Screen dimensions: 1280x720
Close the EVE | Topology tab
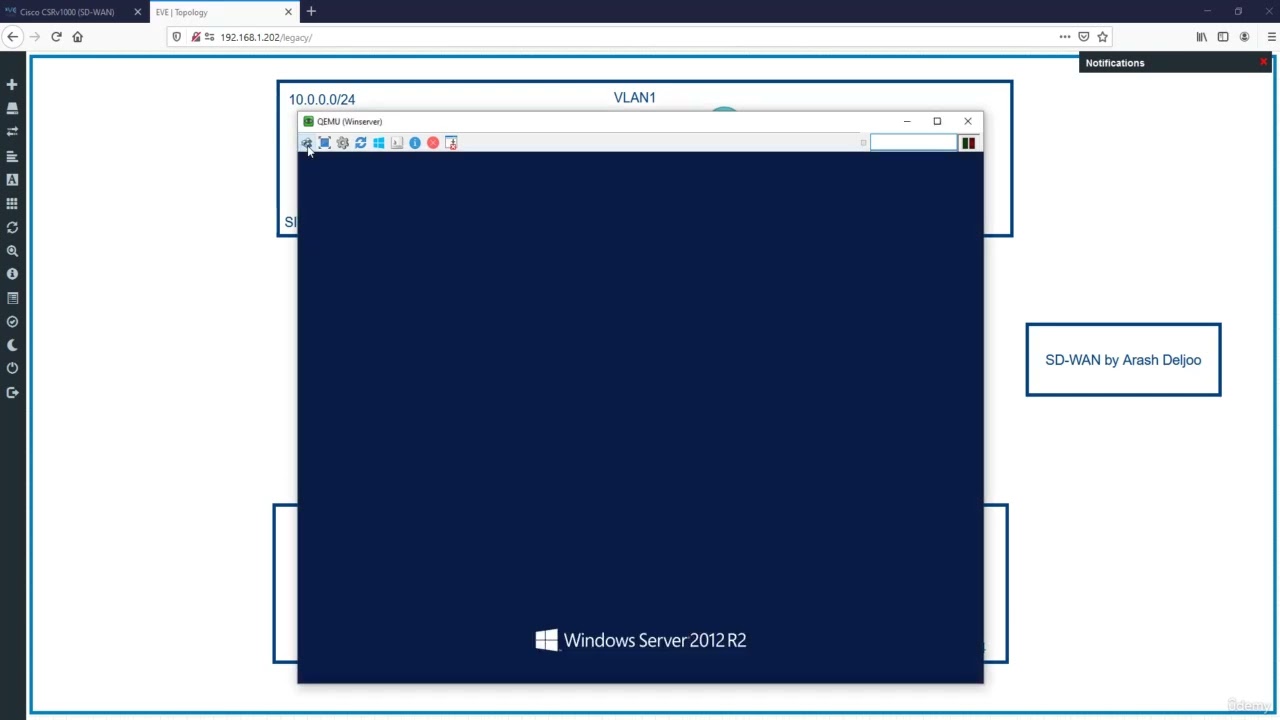point(289,12)
